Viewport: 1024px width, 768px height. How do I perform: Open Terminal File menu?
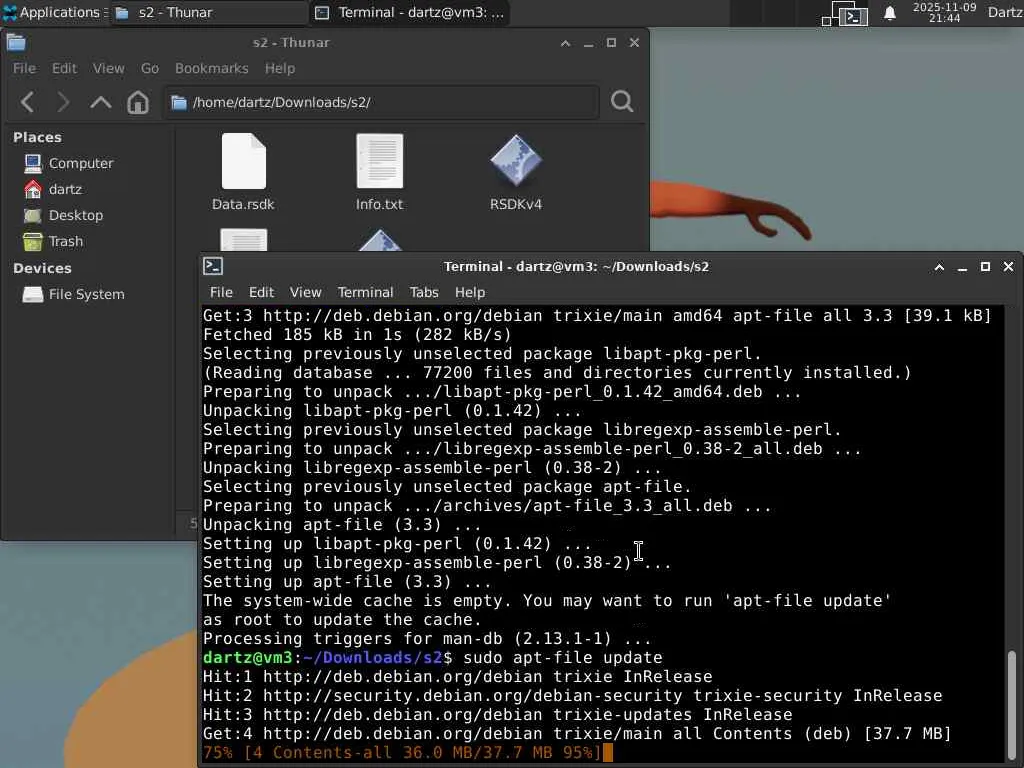point(221,292)
